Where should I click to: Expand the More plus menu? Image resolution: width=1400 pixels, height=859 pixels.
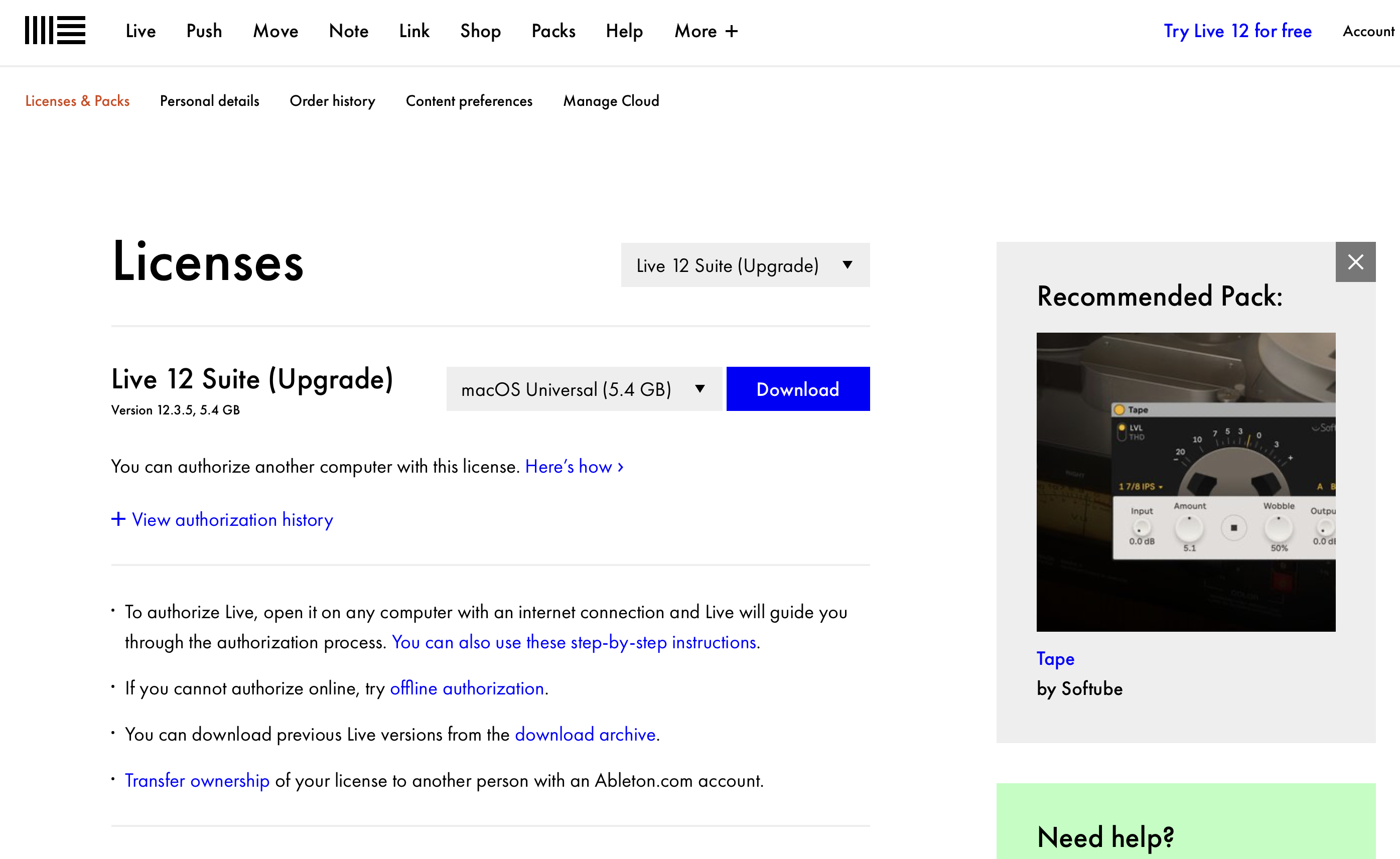coord(706,31)
